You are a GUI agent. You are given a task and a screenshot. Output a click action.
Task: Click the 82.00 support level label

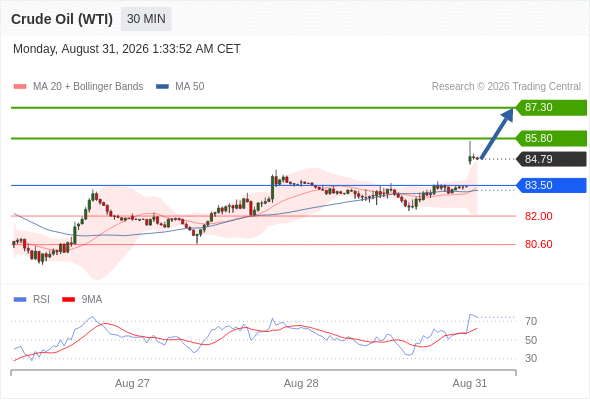click(x=538, y=216)
